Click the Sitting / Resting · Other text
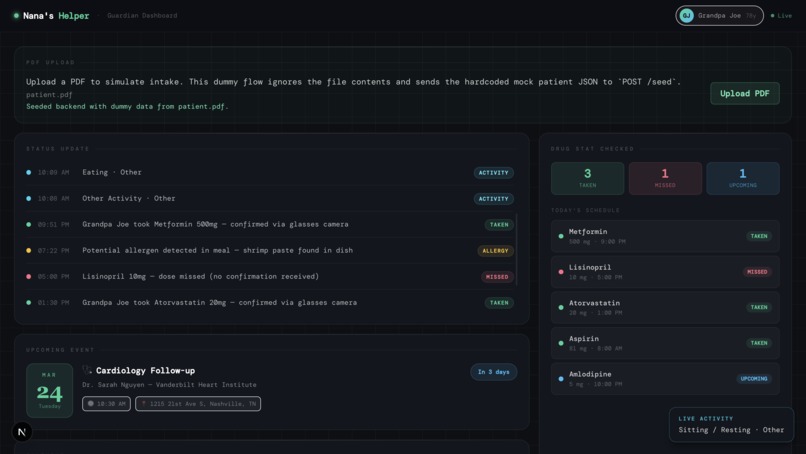This screenshot has height=454, width=806. (731, 430)
